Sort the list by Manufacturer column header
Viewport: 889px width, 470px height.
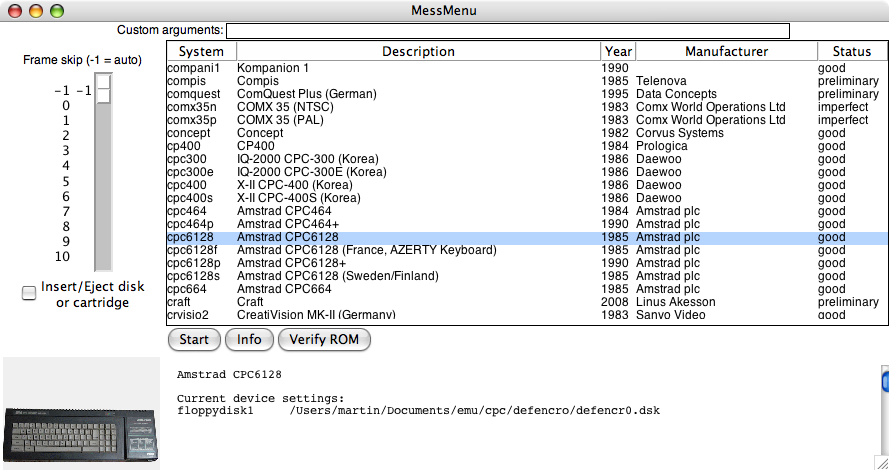(x=726, y=52)
